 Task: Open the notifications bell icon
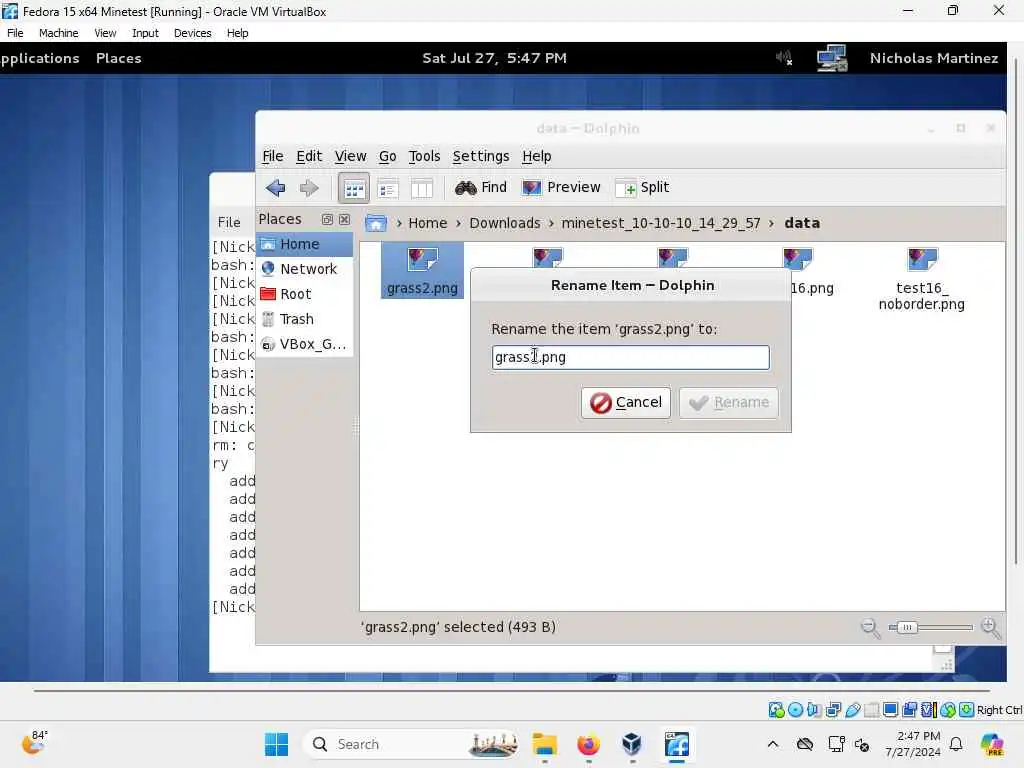click(956, 744)
